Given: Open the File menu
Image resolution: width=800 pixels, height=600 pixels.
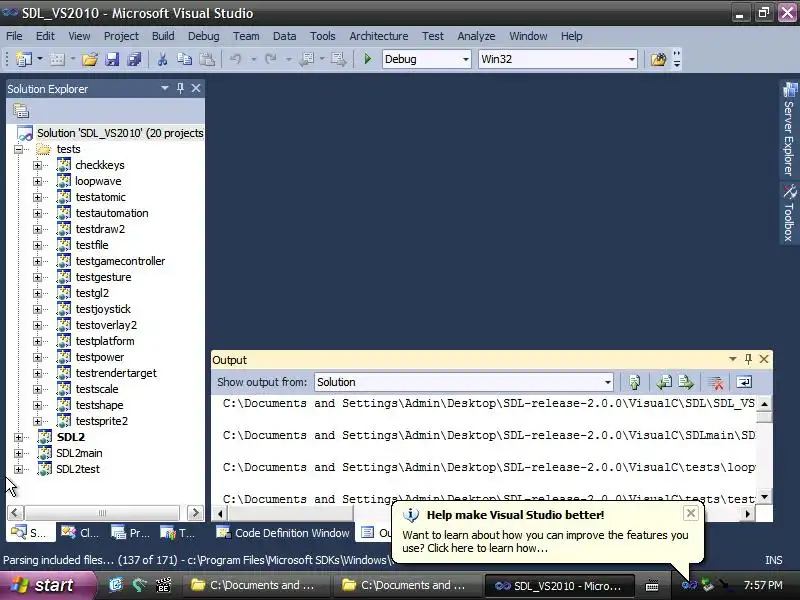Looking at the screenshot, I should click(14, 36).
